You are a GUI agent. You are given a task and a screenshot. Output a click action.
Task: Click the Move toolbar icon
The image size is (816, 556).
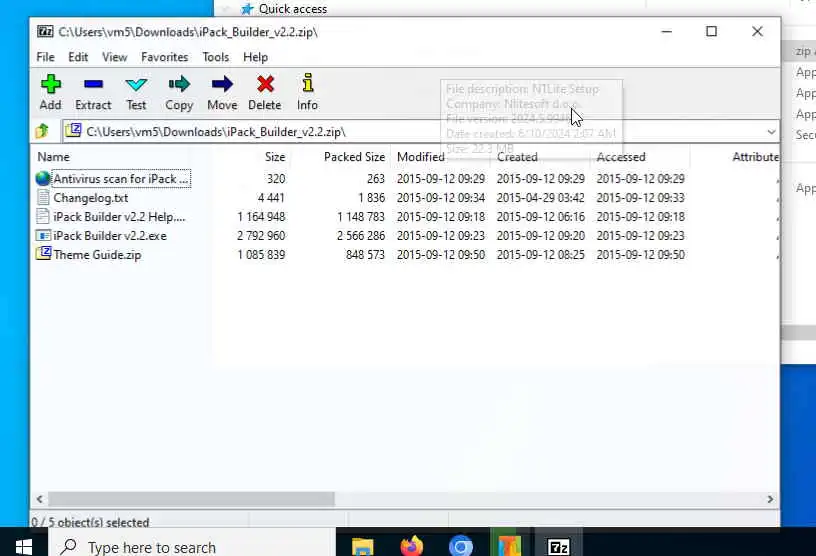pos(222,84)
